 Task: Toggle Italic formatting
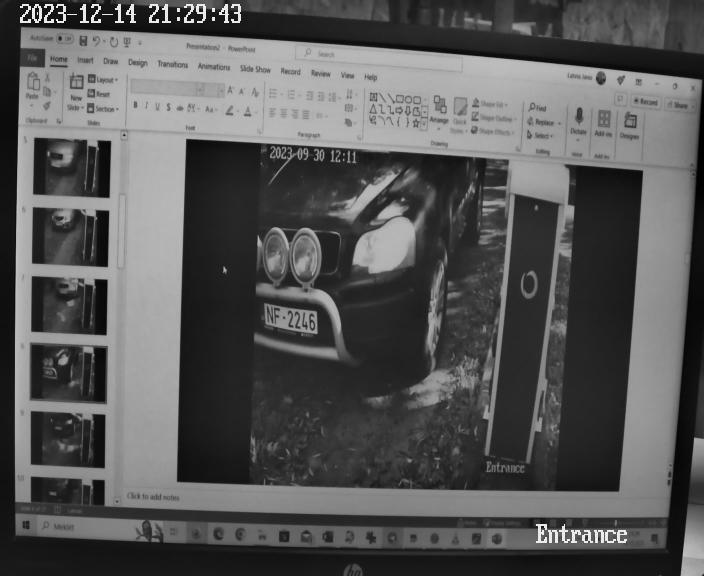146,106
